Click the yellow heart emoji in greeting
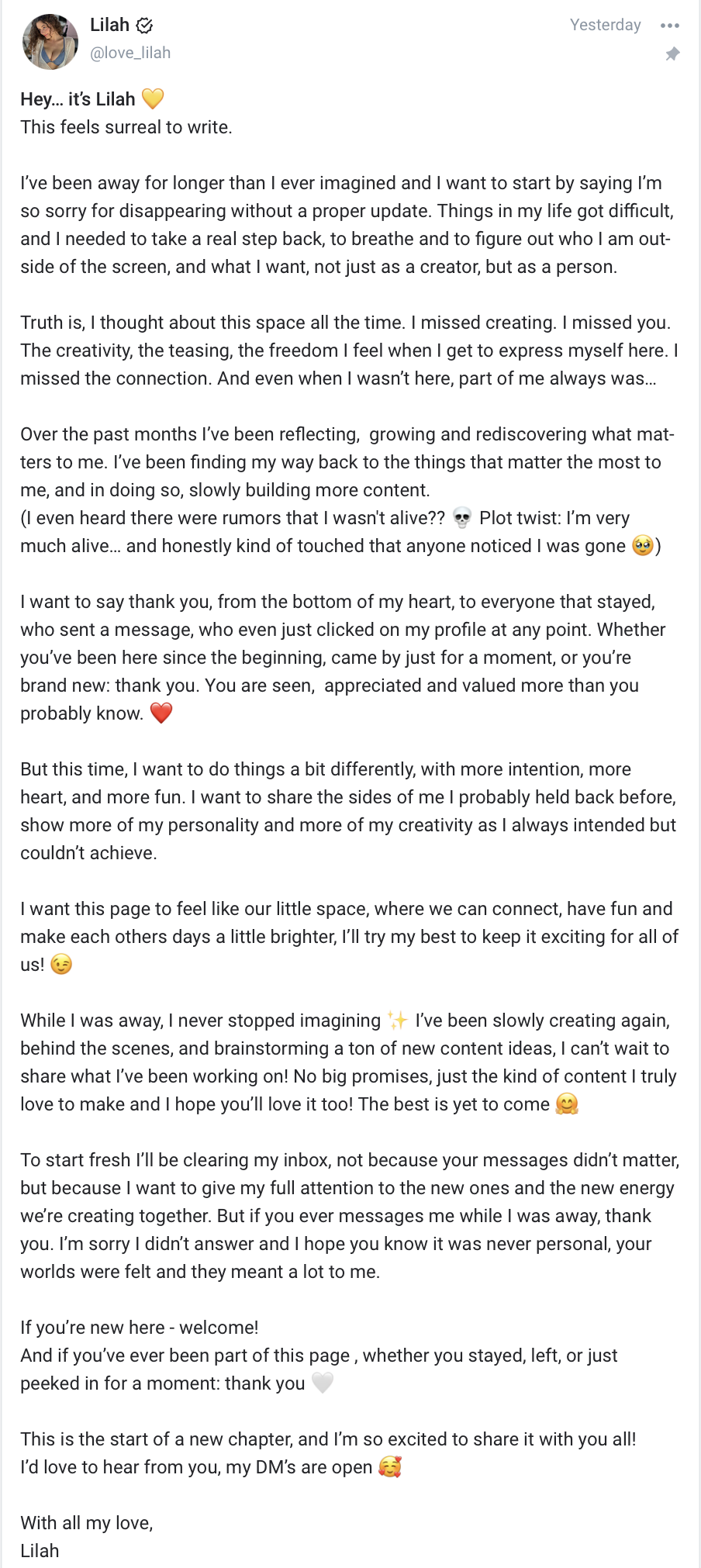The image size is (701, 1568). coord(153,98)
